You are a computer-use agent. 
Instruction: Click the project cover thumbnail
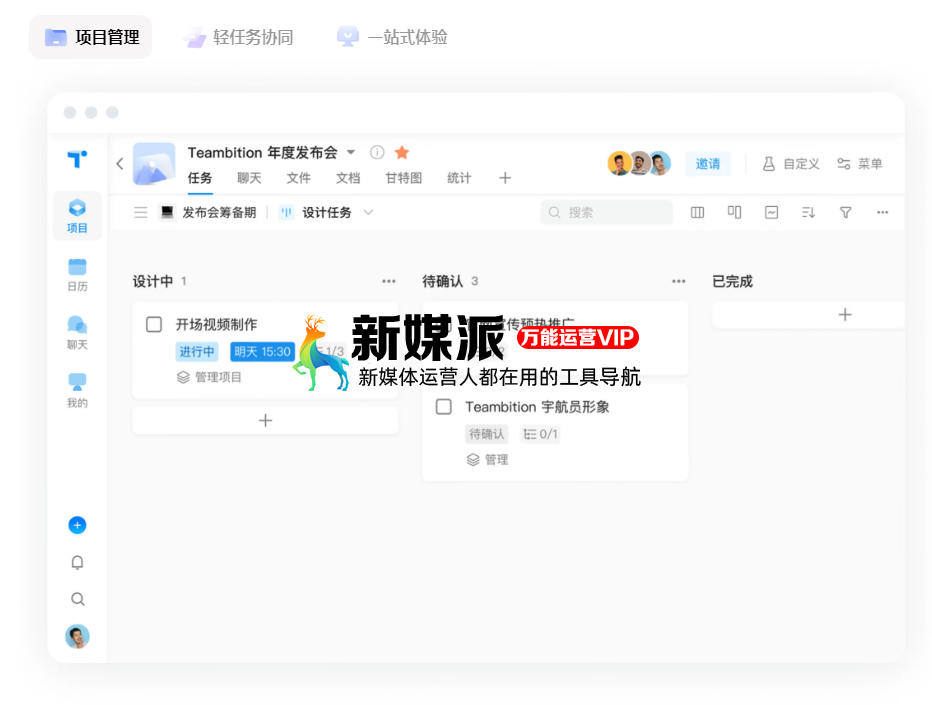[x=154, y=163]
